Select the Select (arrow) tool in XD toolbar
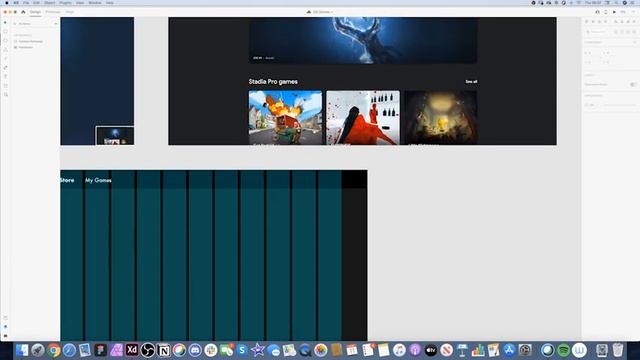 tap(5, 23)
